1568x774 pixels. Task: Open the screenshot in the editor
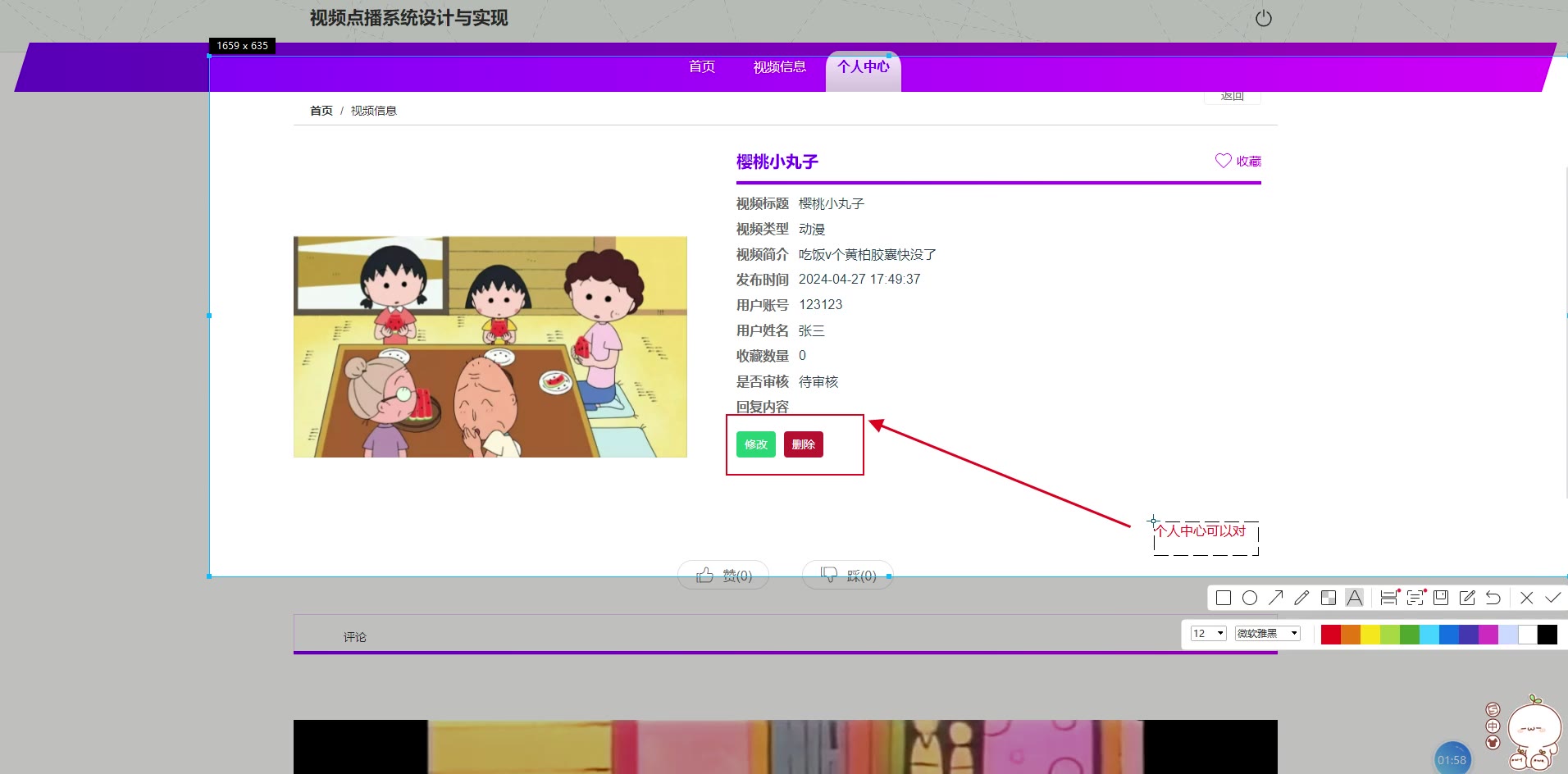coord(1467,598)
